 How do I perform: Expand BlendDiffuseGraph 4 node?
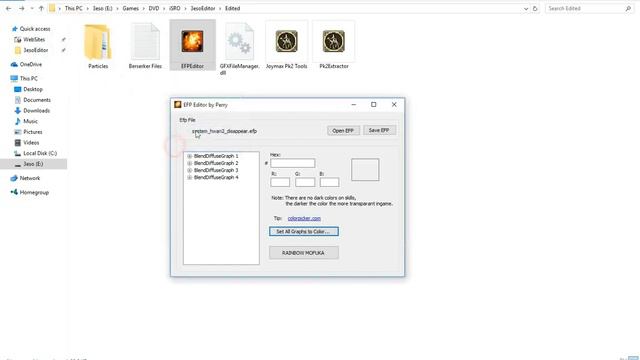pos(189,178)
